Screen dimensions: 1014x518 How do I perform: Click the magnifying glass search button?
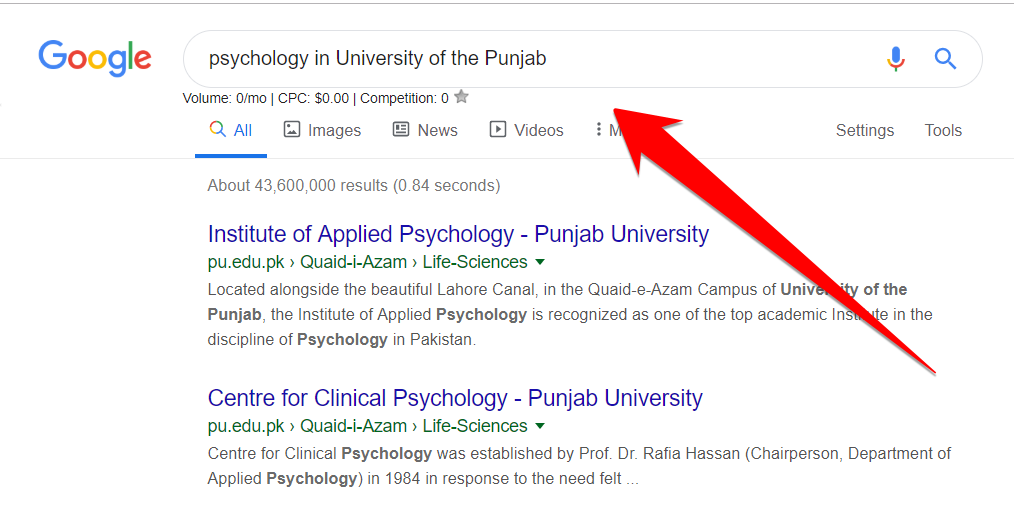tap(945, 59)
